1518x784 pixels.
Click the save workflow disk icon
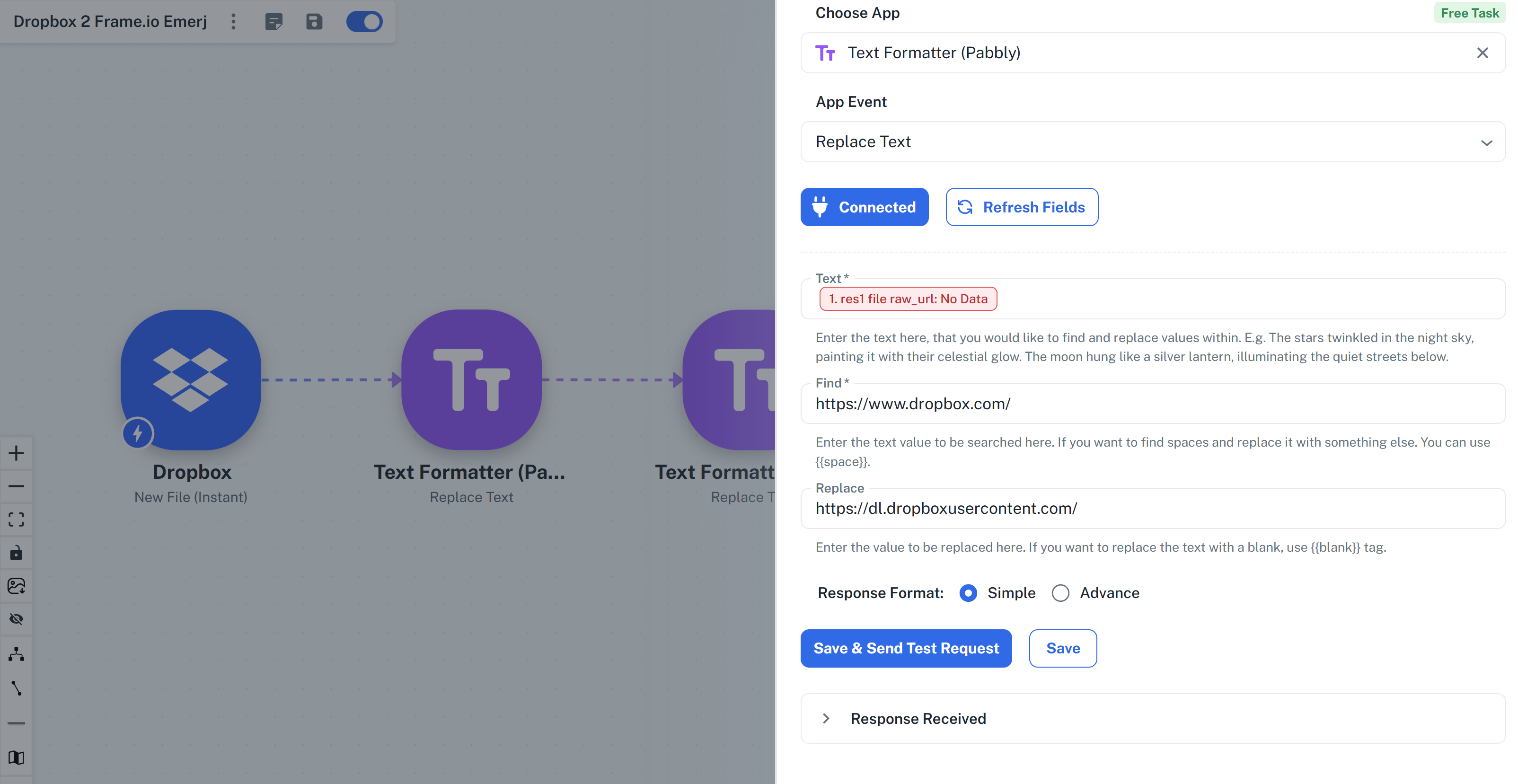coord(314,22)
